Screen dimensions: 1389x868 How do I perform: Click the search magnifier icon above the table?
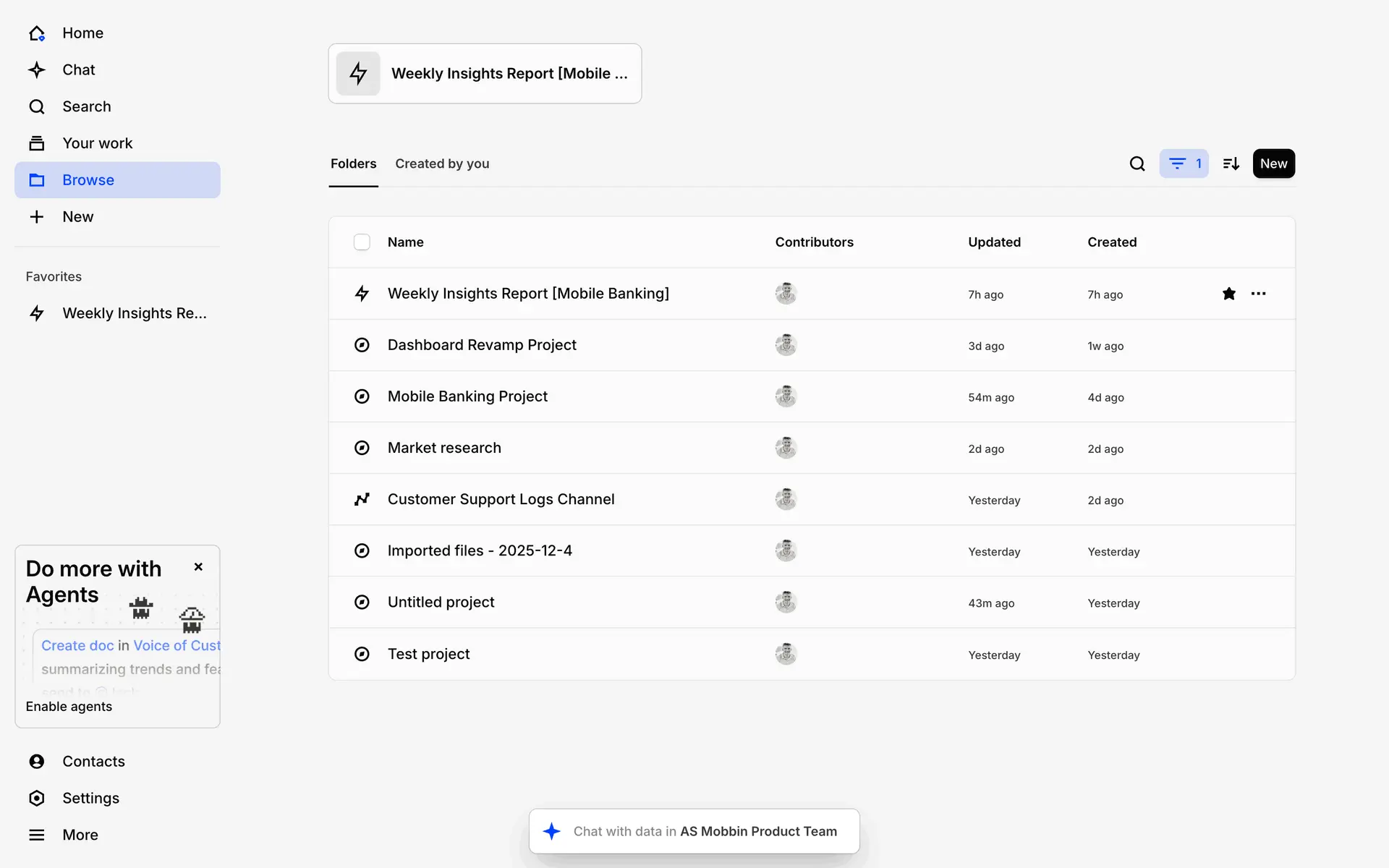[x=1137, y=163]
